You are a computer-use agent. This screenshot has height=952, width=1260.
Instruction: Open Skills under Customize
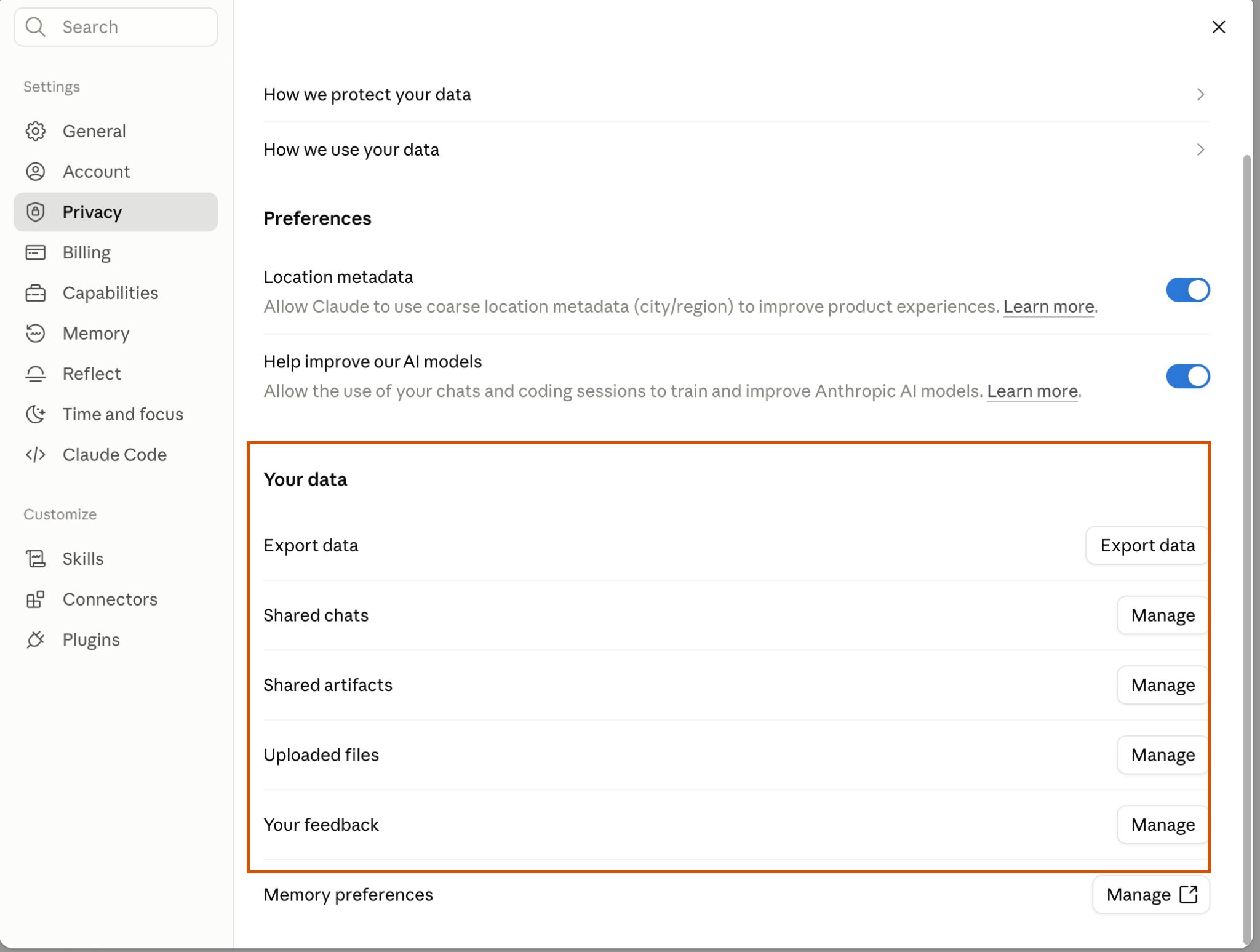tap(116, 559)
